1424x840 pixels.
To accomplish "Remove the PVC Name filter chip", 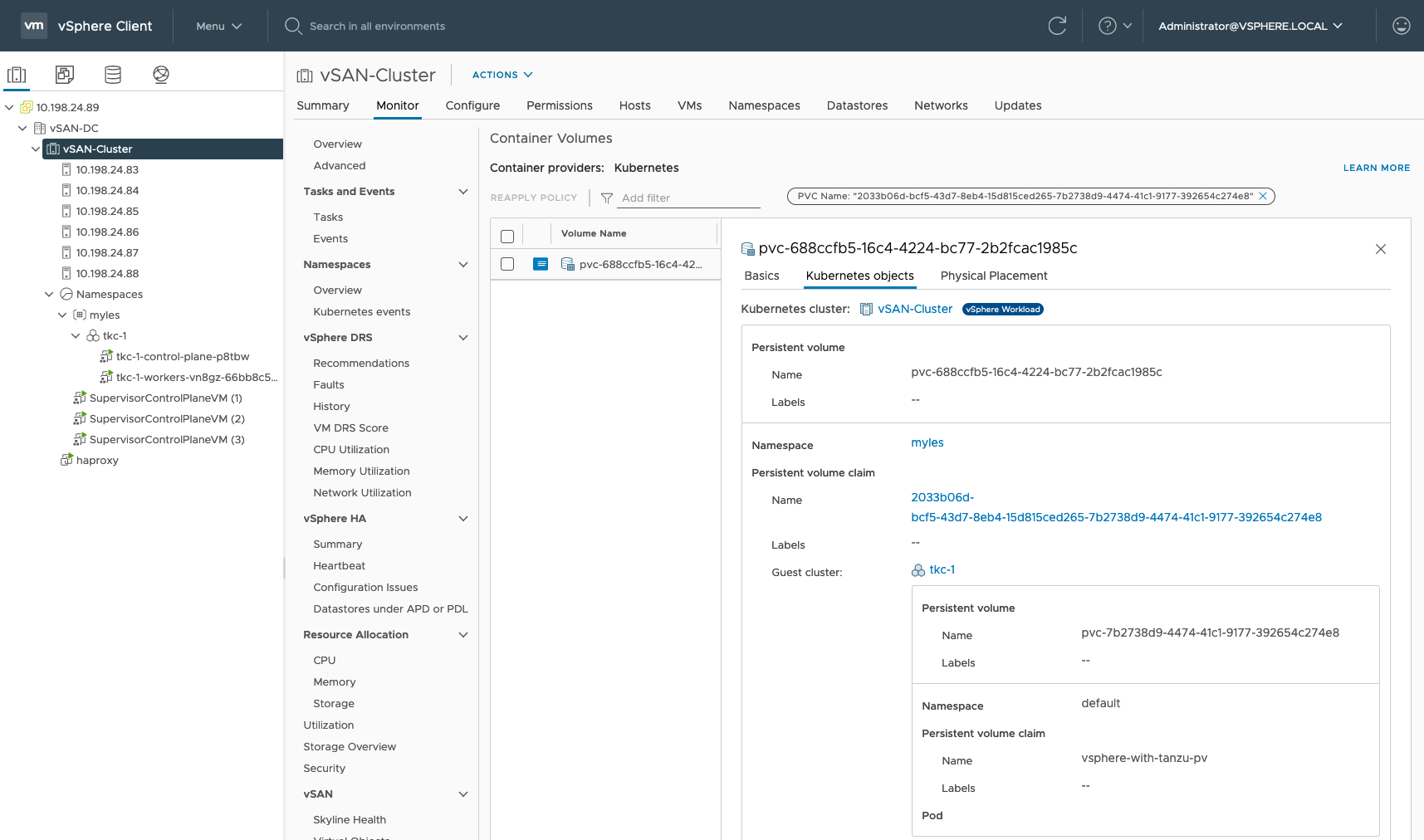I will click(1263, 196).
